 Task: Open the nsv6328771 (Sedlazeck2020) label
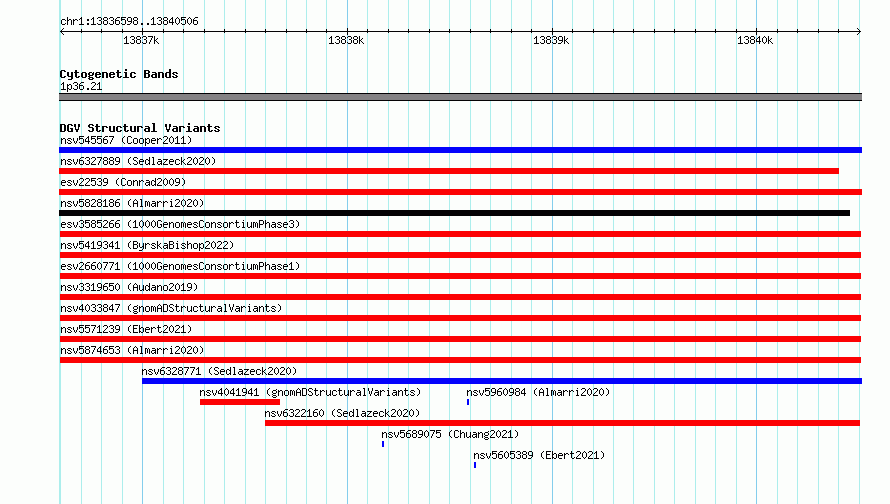(219, 371)
